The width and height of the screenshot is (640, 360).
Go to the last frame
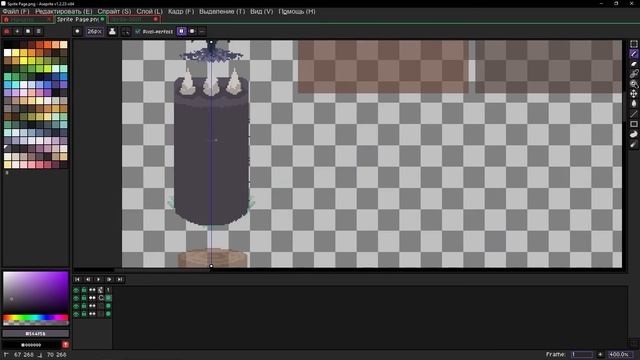[120, 279]
